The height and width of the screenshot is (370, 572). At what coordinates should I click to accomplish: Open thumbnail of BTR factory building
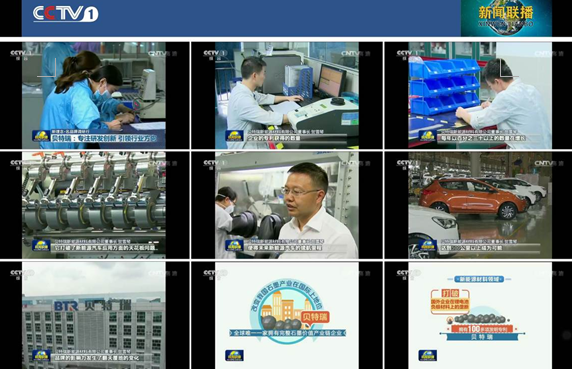[x=94, y=316]
